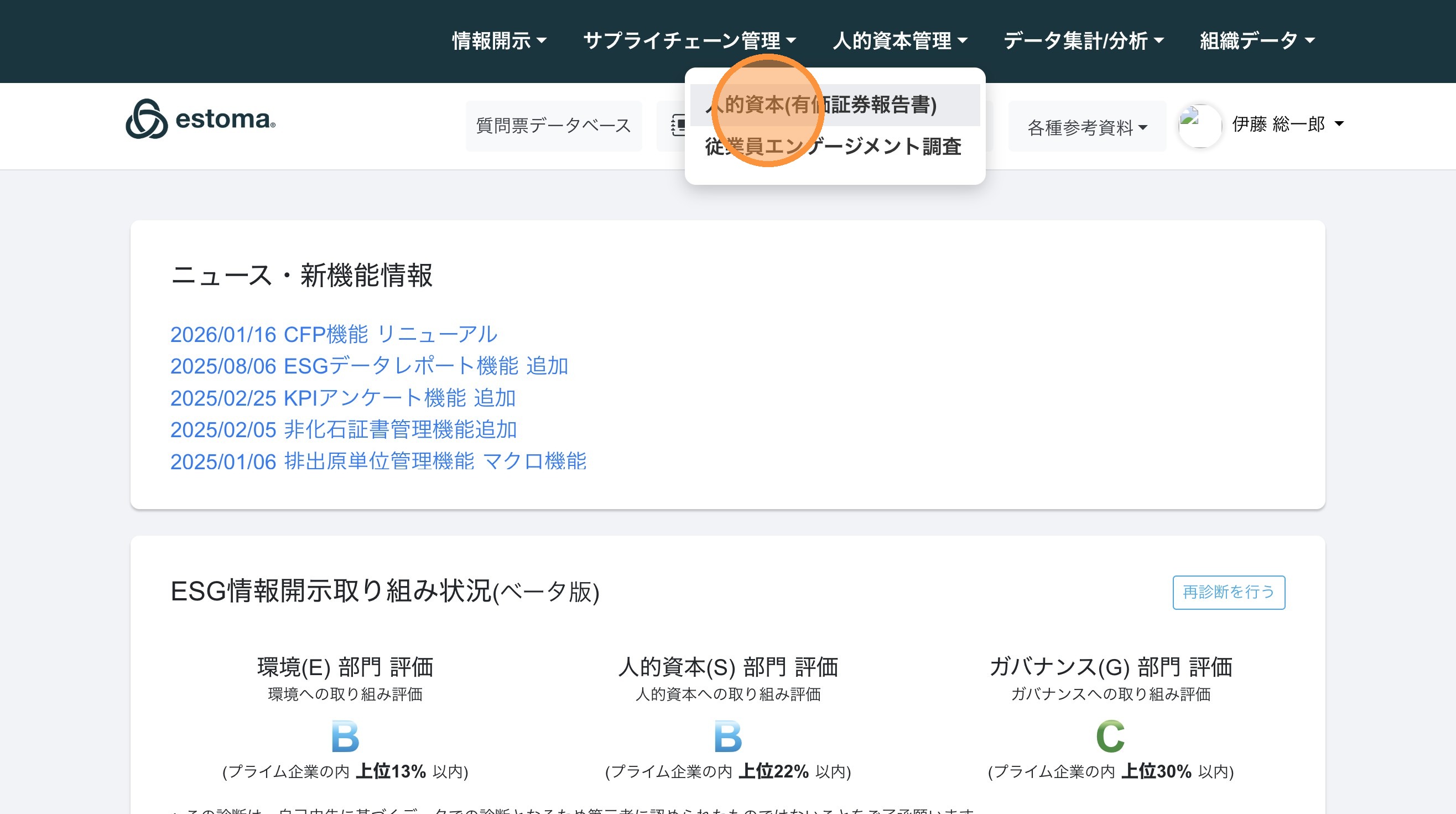Image resolution: width=1456 pixels, height=814 pixels.
Task: Open KPIアンケート機能 追加 news link
Action: [342, 398]
